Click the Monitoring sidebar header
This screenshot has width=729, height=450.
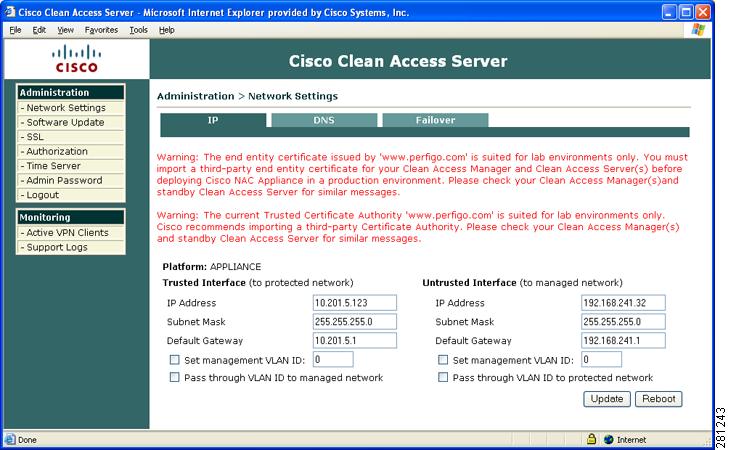71,217
